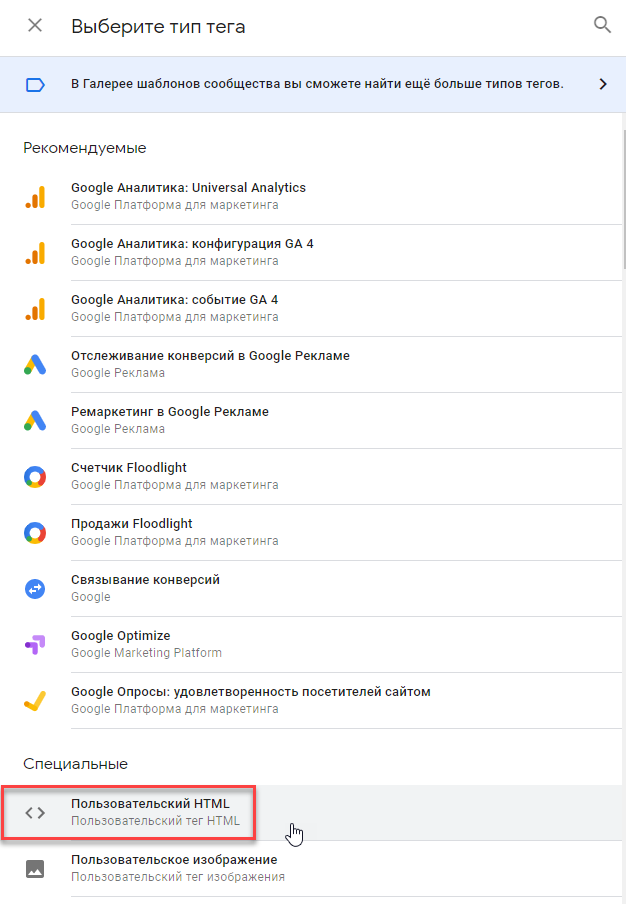Open the search magnifier icon
The image size is (626, 904).
coord(602,25)
